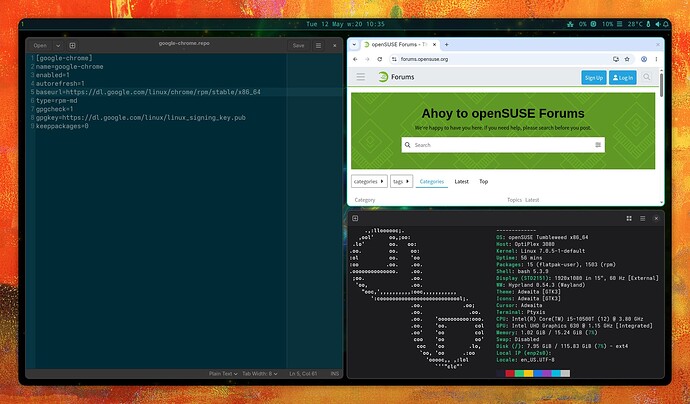This screenshot has height=404, width=690.
Task: Close the openSUSE Forums browser tab
Action: pos(434,44)
